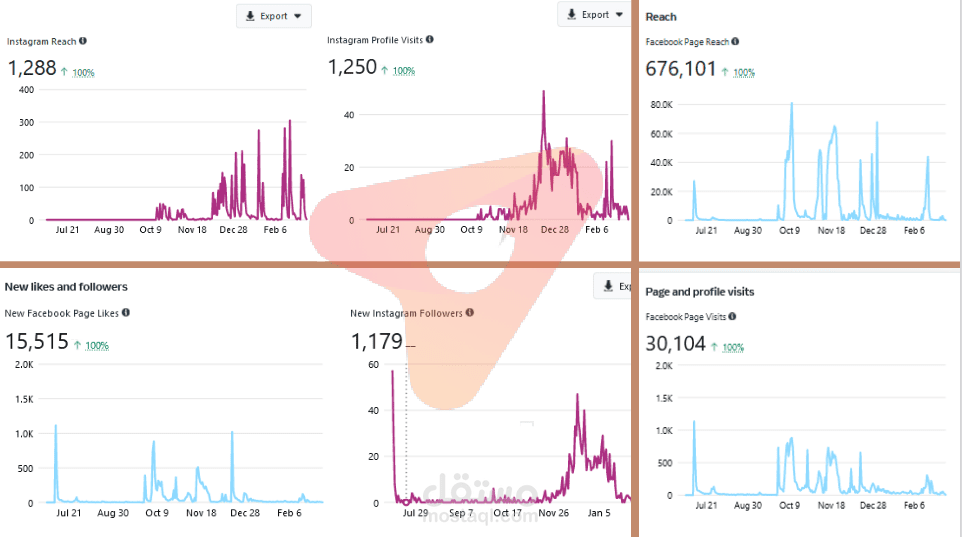Click the Instagram Reach value 1,288

pos(32,68)
